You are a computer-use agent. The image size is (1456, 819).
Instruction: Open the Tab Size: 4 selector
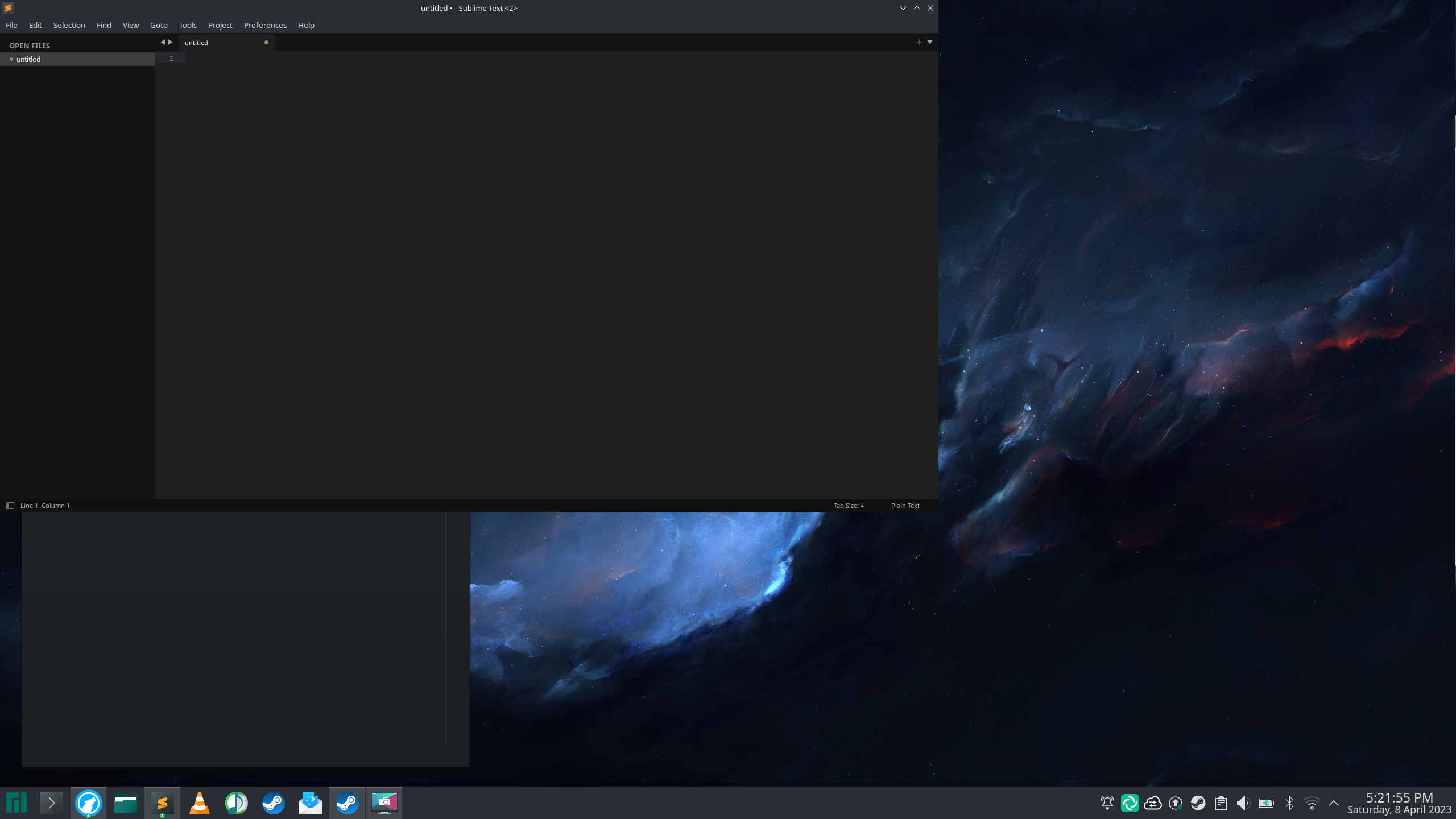(849, 506)
